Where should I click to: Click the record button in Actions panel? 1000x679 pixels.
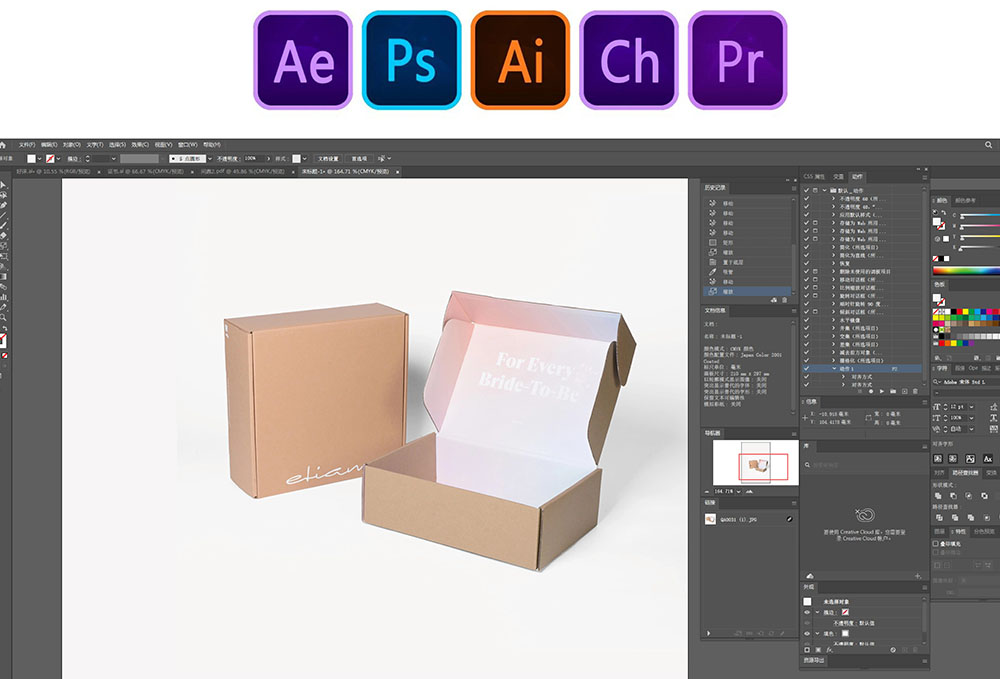tap(871, 391)
